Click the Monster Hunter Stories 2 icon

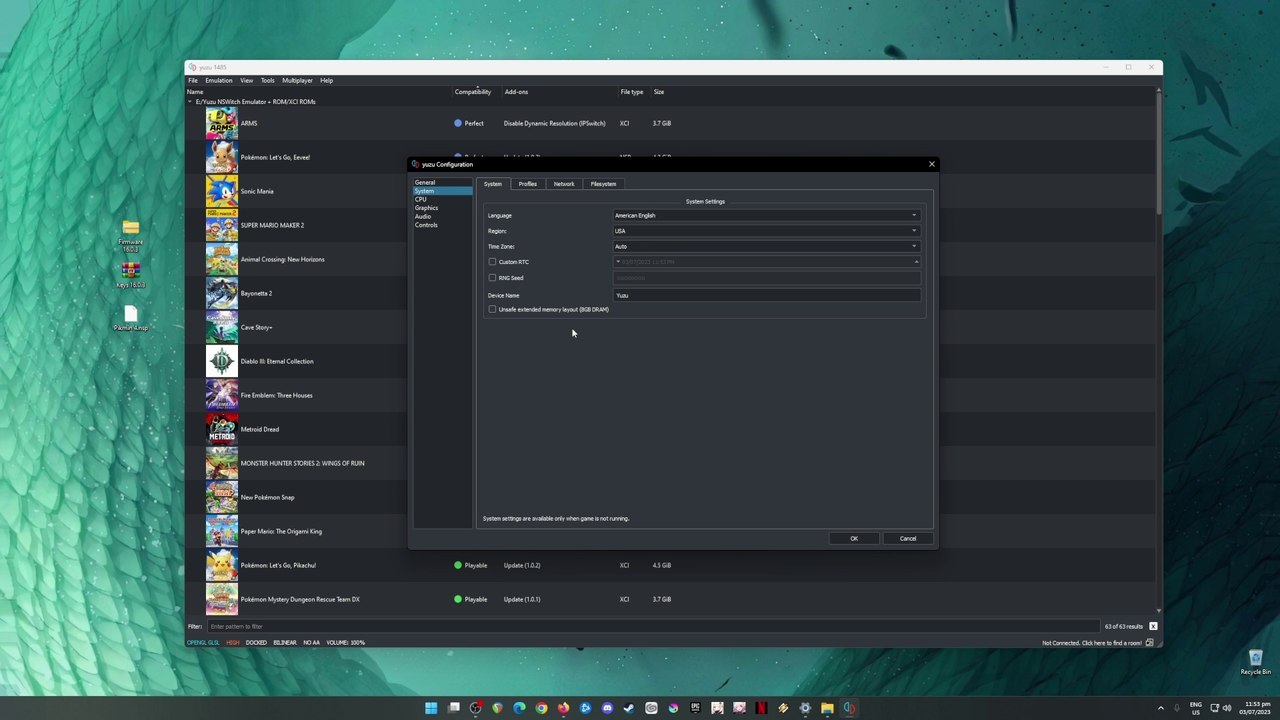[222, 463]
